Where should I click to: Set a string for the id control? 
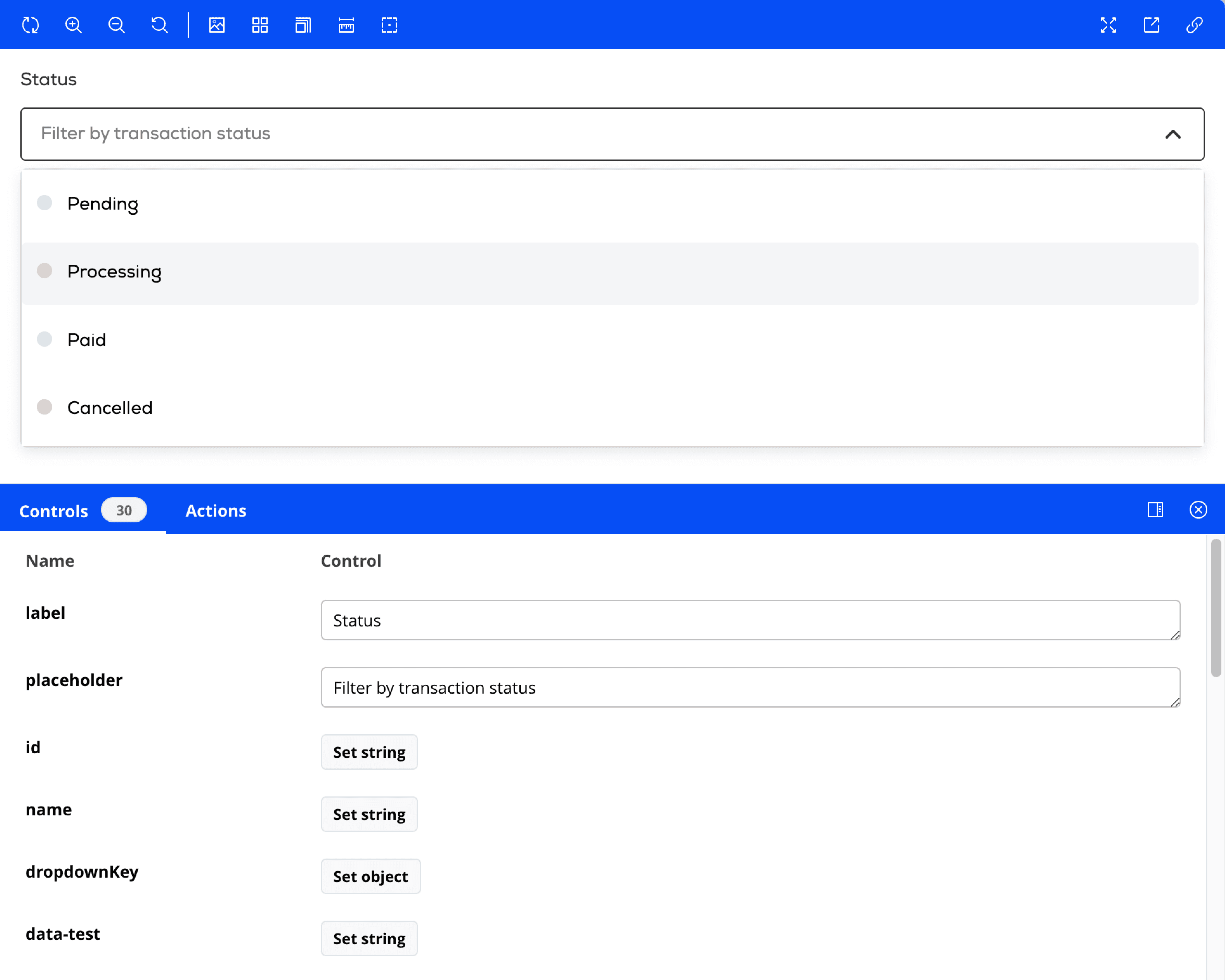(369, 752)
